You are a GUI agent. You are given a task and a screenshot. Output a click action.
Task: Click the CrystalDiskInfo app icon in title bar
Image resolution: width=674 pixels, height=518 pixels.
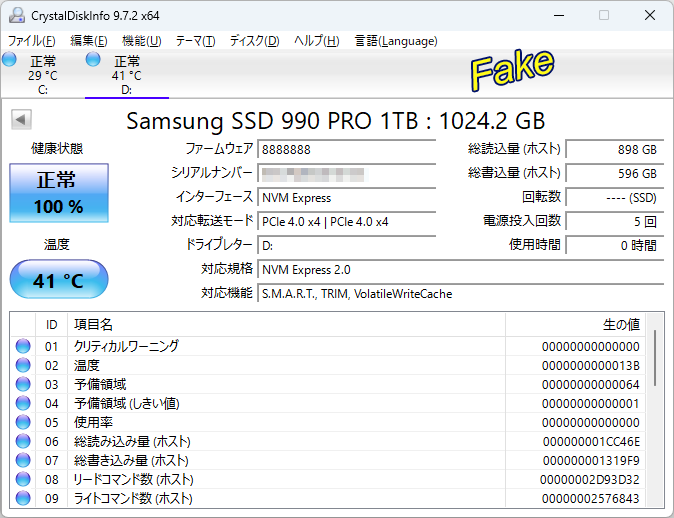(x=17, y=16)
